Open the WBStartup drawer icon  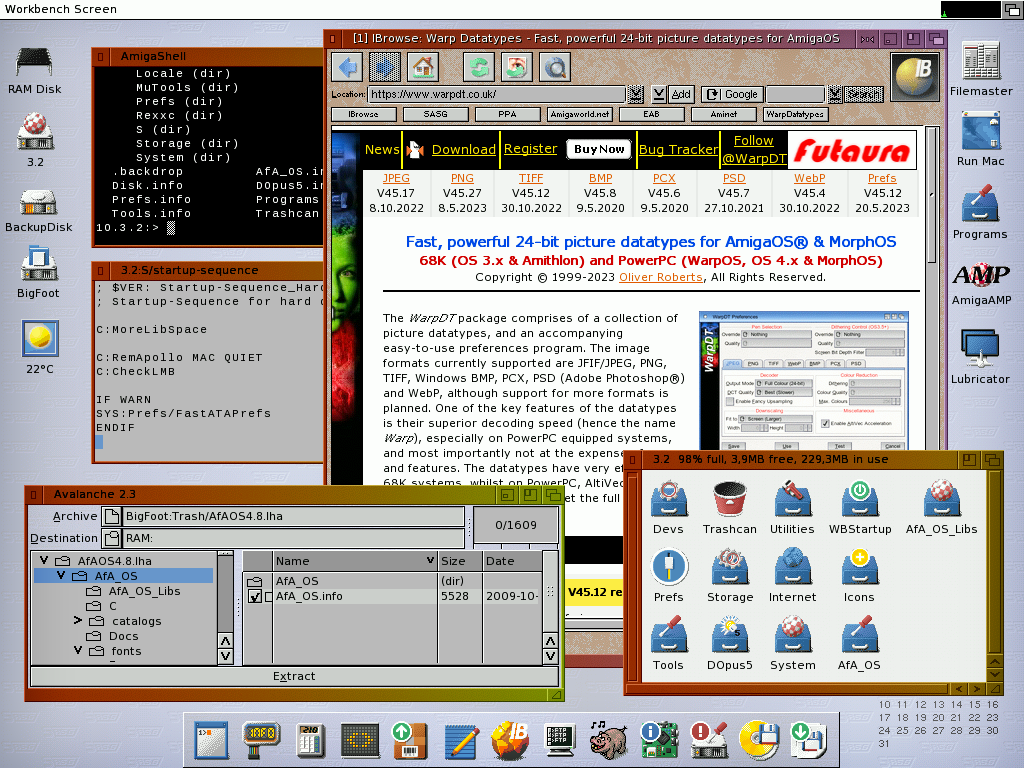tap(859, 508)
